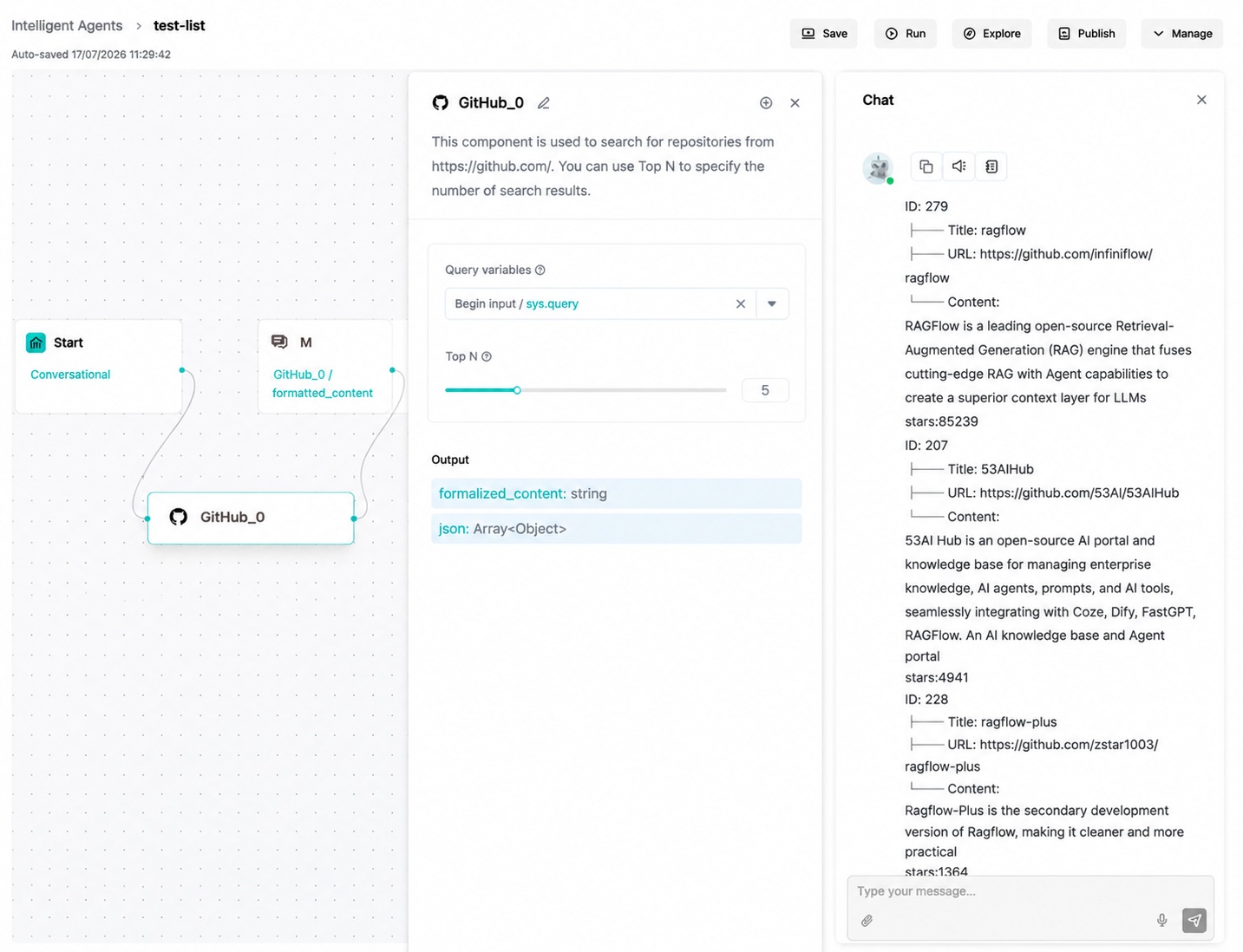Viewport: 1243px width, 952px height.
Task: Click the ID: 207 line in chat
Action: tap(926, 446)
